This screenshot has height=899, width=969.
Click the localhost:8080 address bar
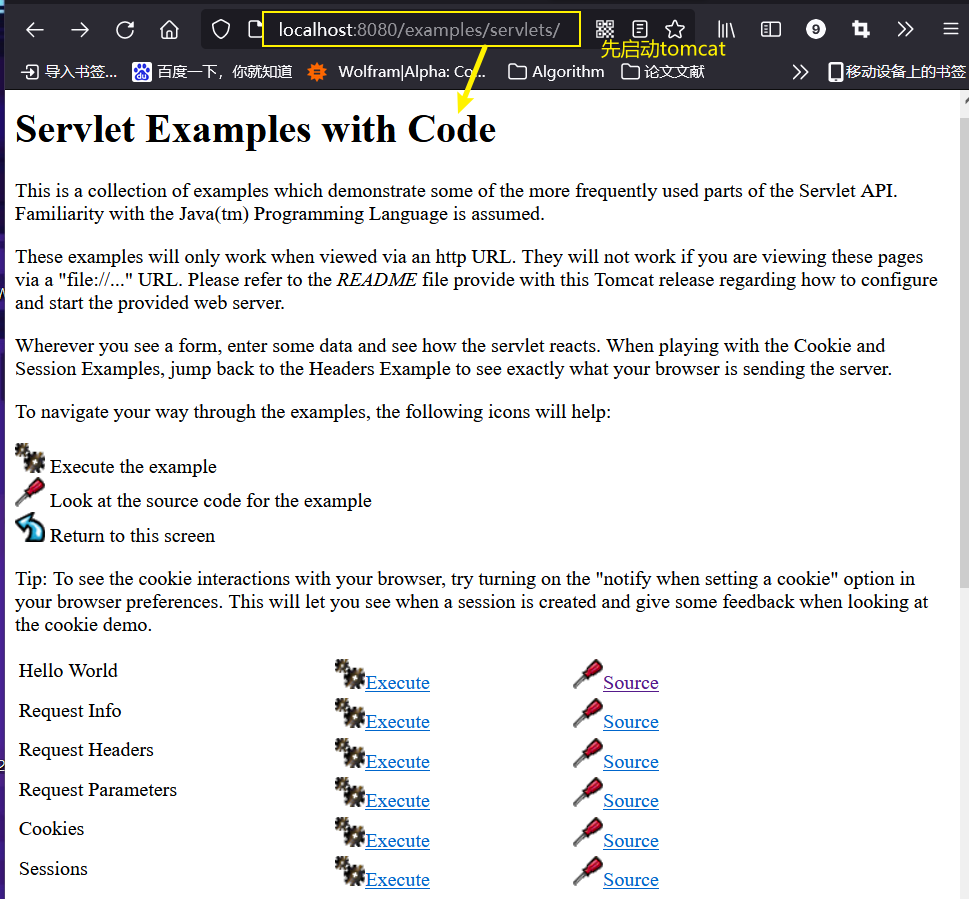(x=421, y=29)
